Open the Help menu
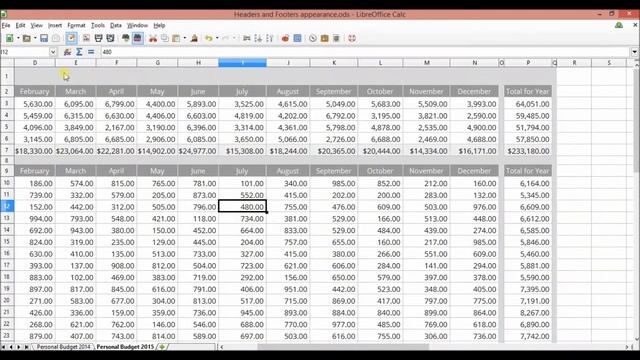The width and height of the screenshot is (640, 360). tap(159, 25)
